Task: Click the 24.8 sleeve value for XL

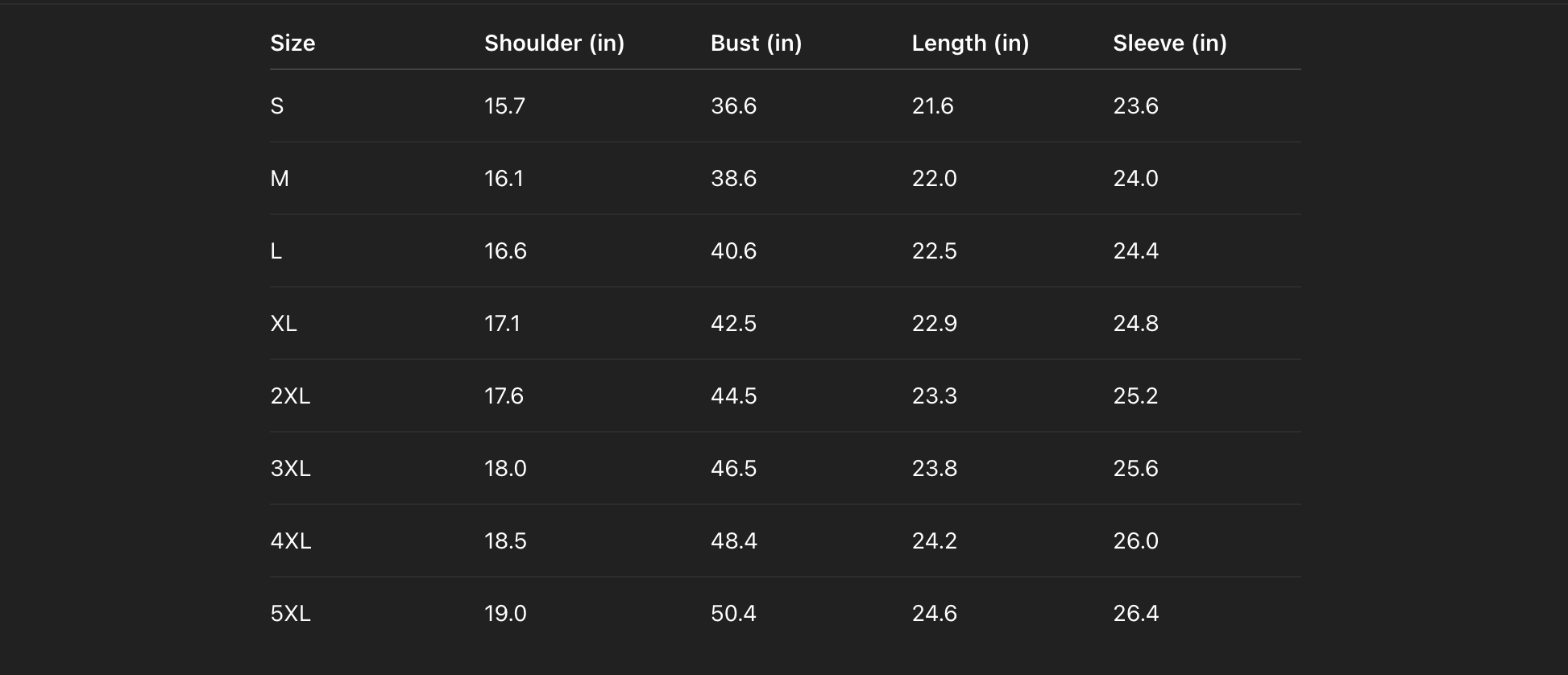Action: tap(1135, 324)
